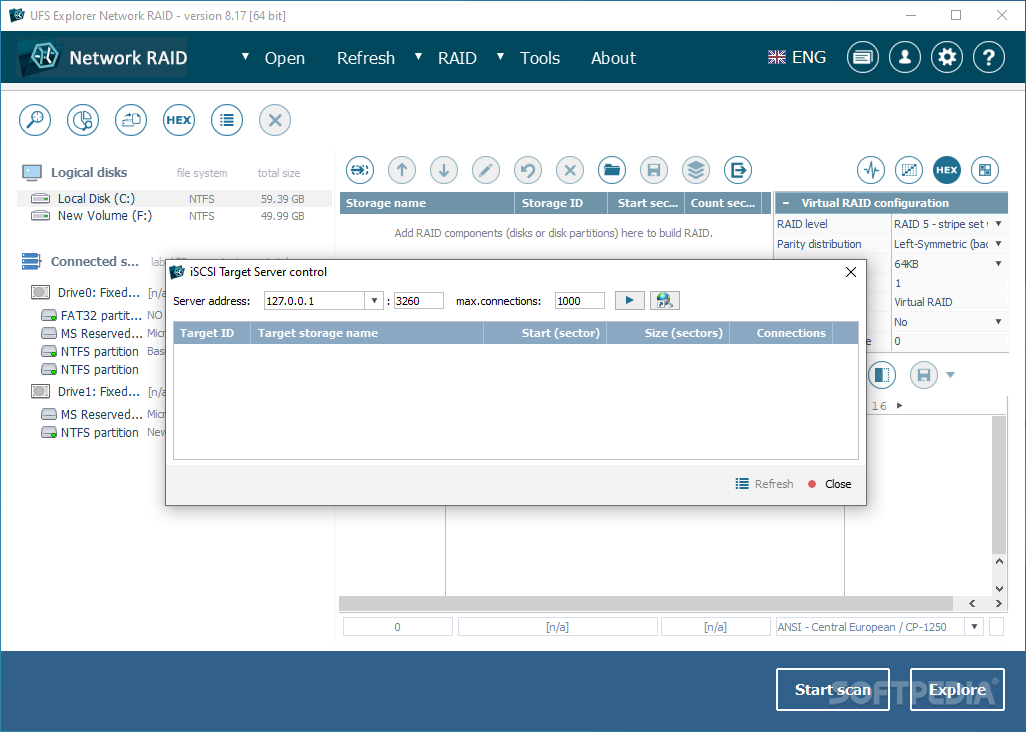Click the edit pencil icon in RAID toolbar
1026x732 pixels.
click(486, 170)
